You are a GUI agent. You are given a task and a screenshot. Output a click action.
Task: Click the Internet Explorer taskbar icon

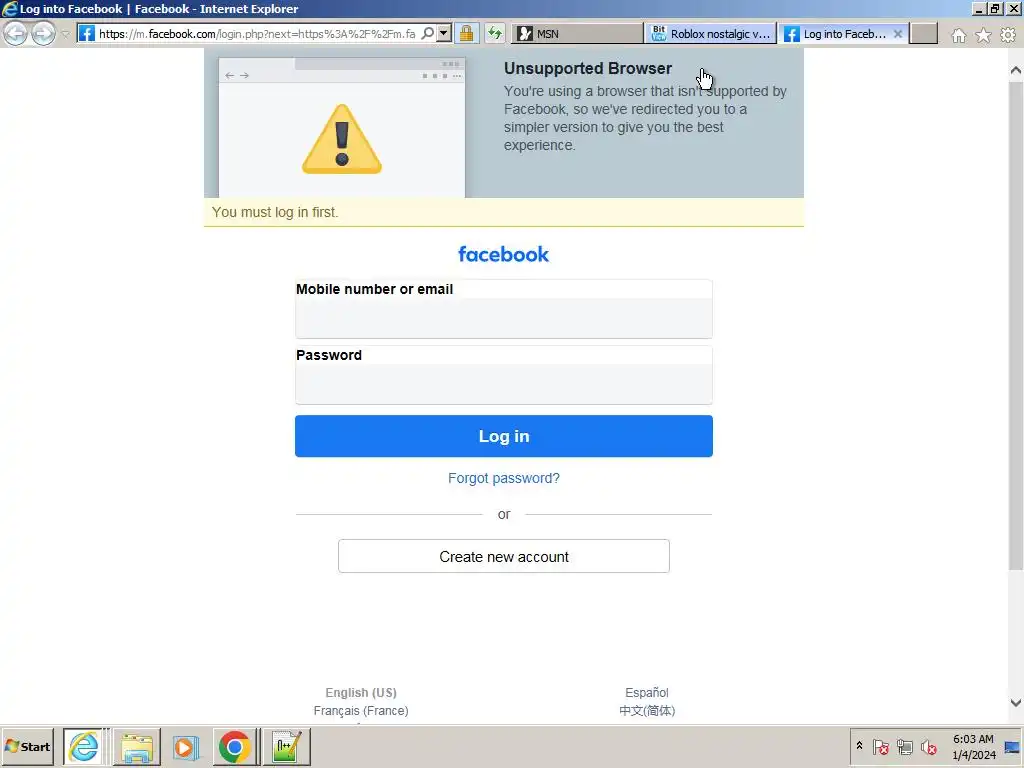point(84,746)
